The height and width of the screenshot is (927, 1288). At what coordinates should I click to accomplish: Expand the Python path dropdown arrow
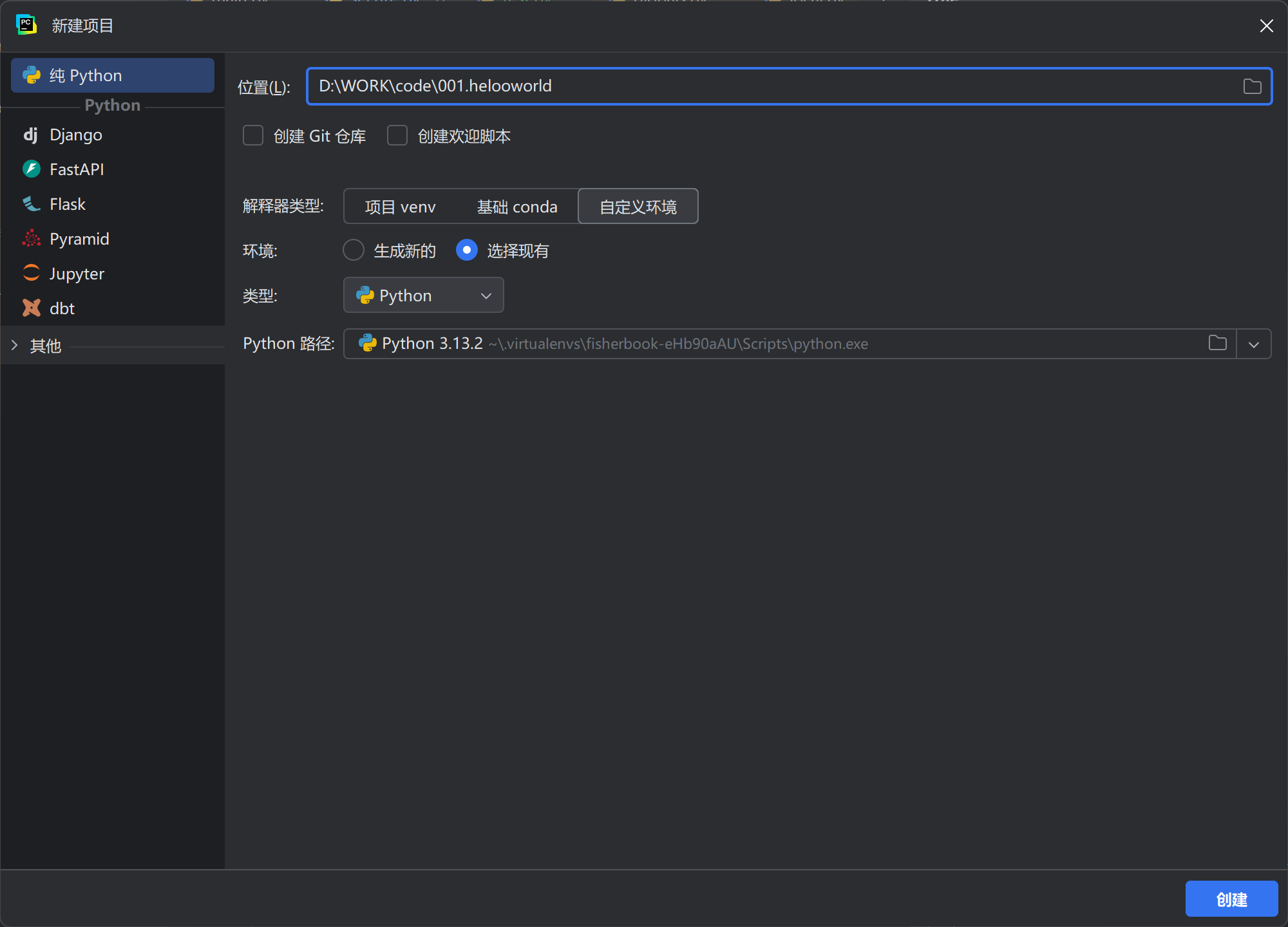point(1253,344)
